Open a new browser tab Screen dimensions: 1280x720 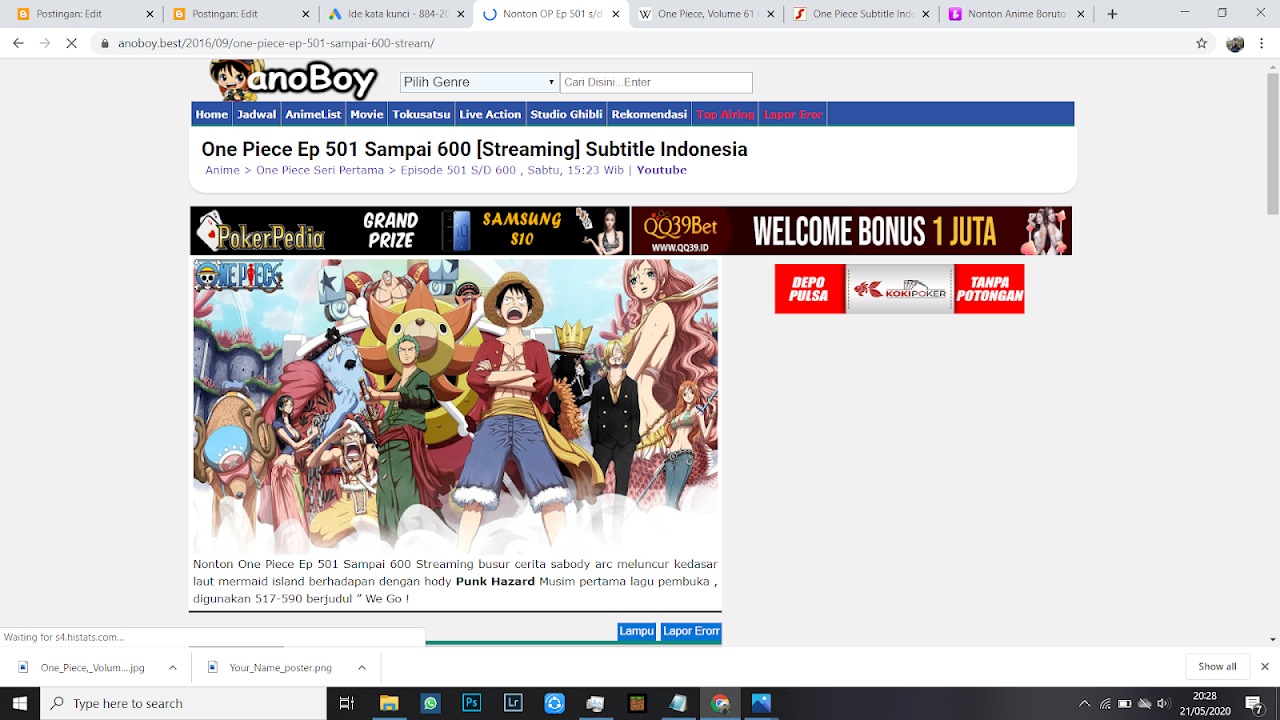1112,14
